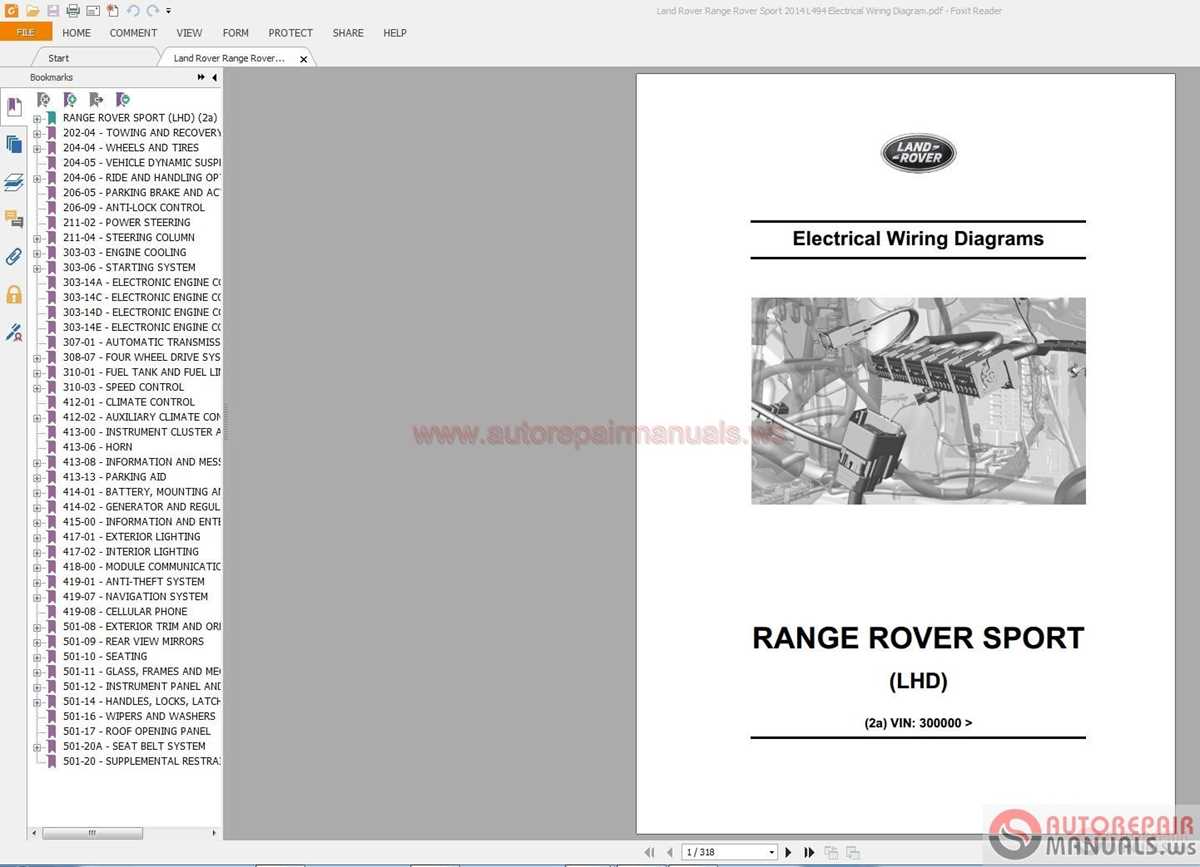Expand the 202-04 Towing and Recovery bookmark
The width and height of the screenshot is (1200, 867).
click(37, 133)
